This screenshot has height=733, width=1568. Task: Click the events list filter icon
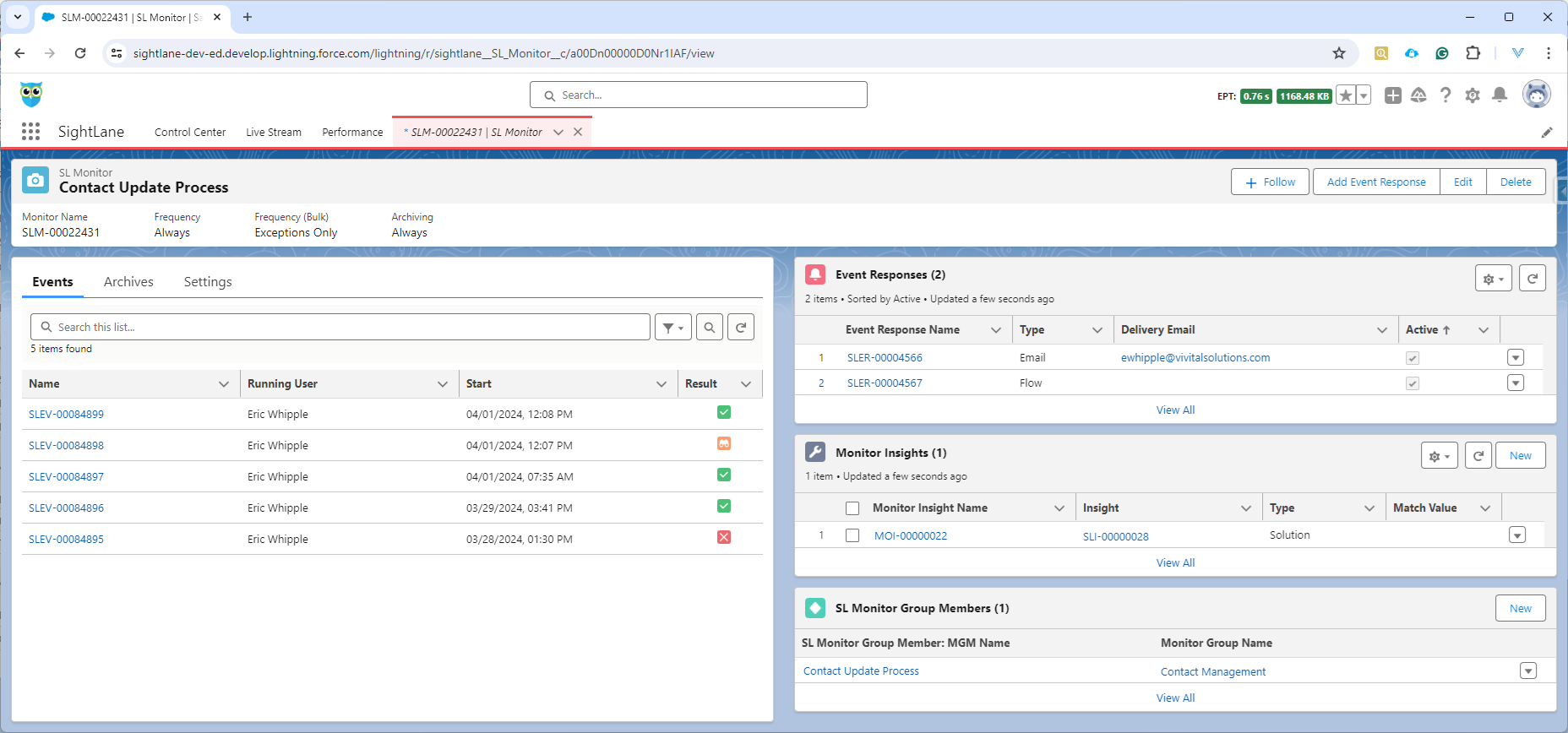click(x=673, y=327)
